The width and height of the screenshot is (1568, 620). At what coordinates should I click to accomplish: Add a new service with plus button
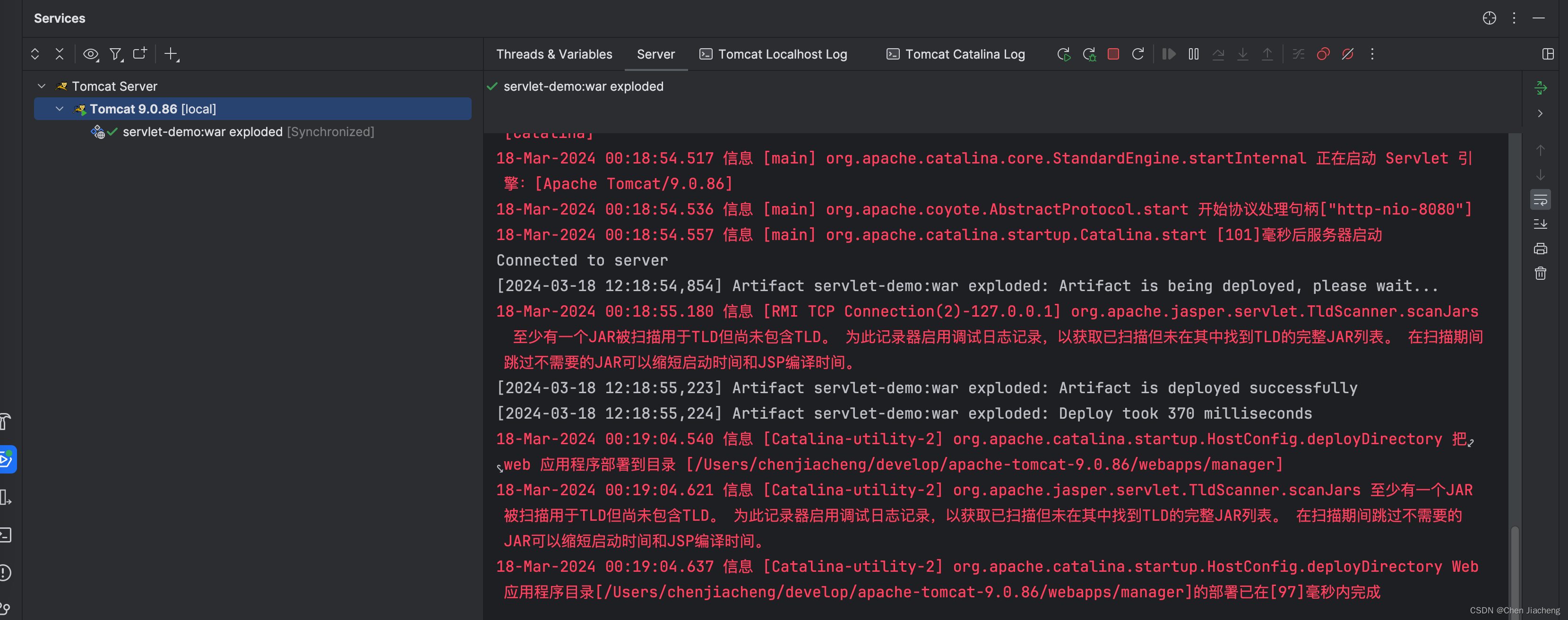171,54
